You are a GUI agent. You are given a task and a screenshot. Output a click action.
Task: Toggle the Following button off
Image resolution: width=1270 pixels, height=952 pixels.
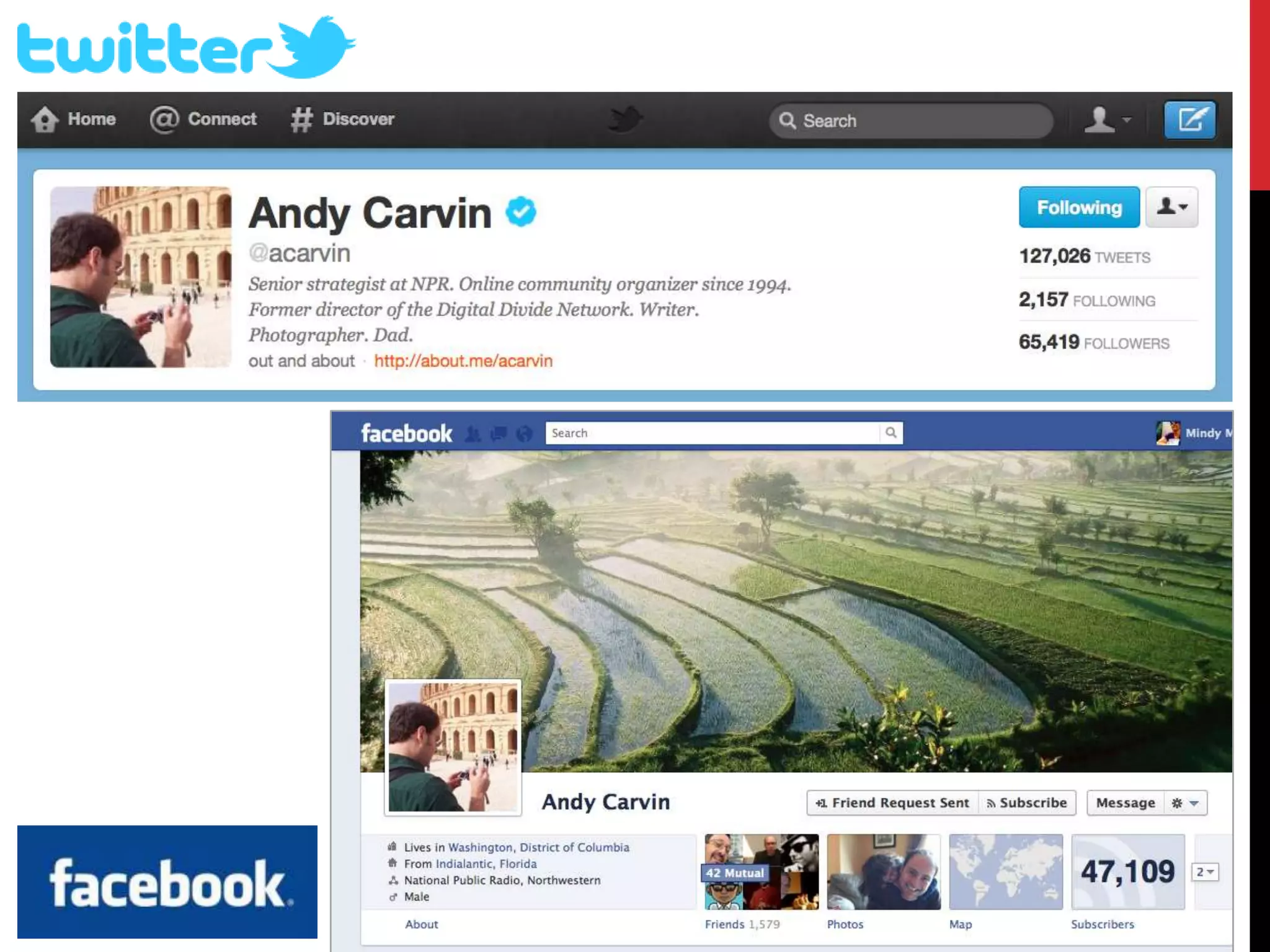pyautogui.click(x=1078, y=207)
